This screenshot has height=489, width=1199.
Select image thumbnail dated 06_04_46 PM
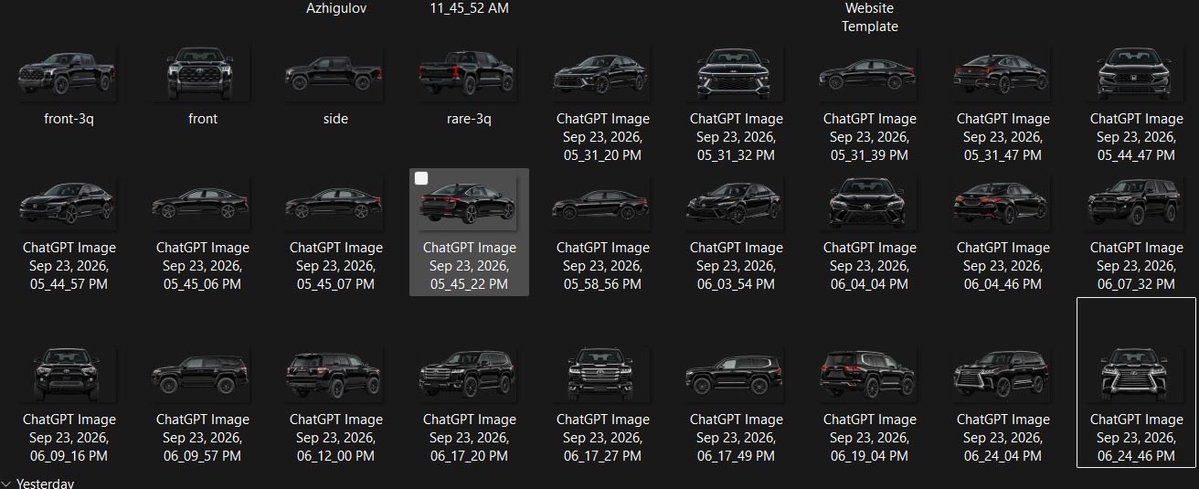(1002, 203)
